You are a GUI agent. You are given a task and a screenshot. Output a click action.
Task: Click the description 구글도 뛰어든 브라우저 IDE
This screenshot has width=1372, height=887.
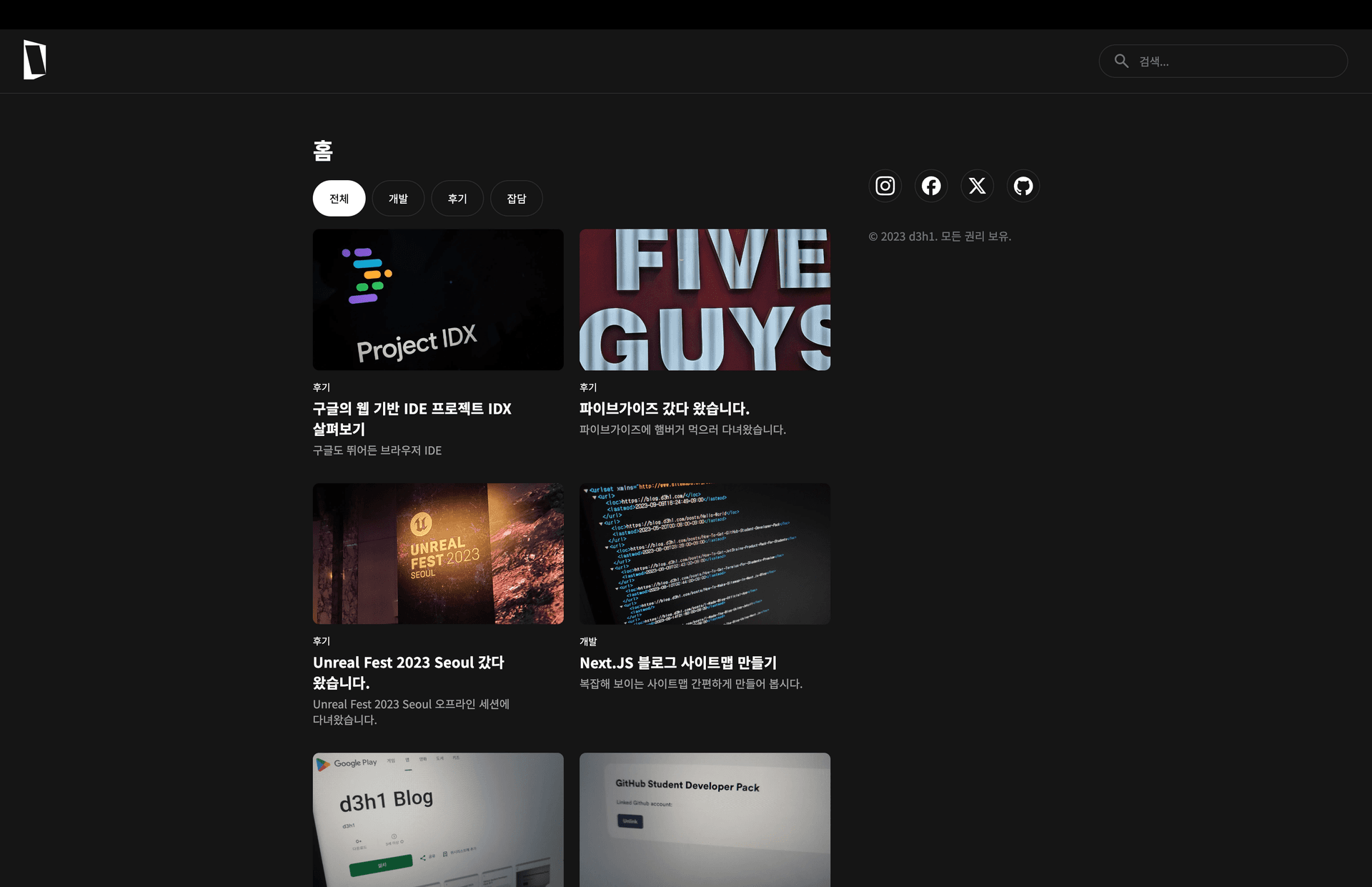tap(377, 450)
